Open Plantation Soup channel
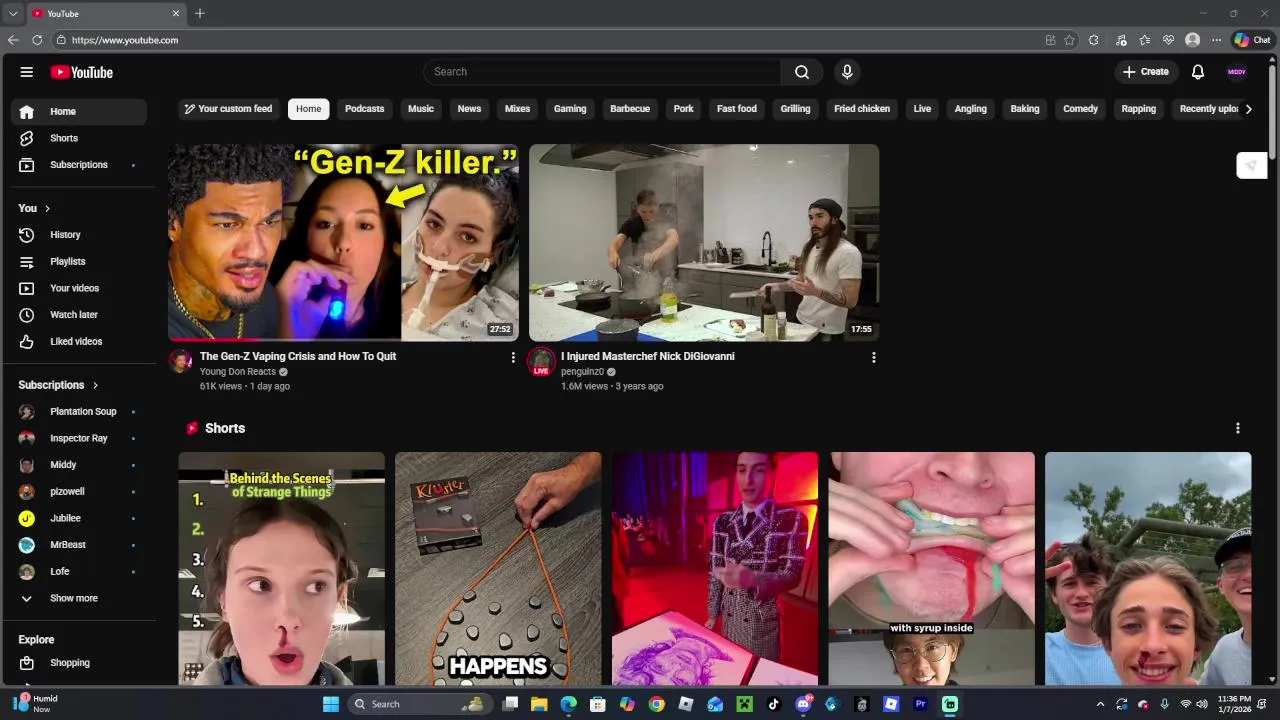The image size is (1280, 720). [79, 412]
